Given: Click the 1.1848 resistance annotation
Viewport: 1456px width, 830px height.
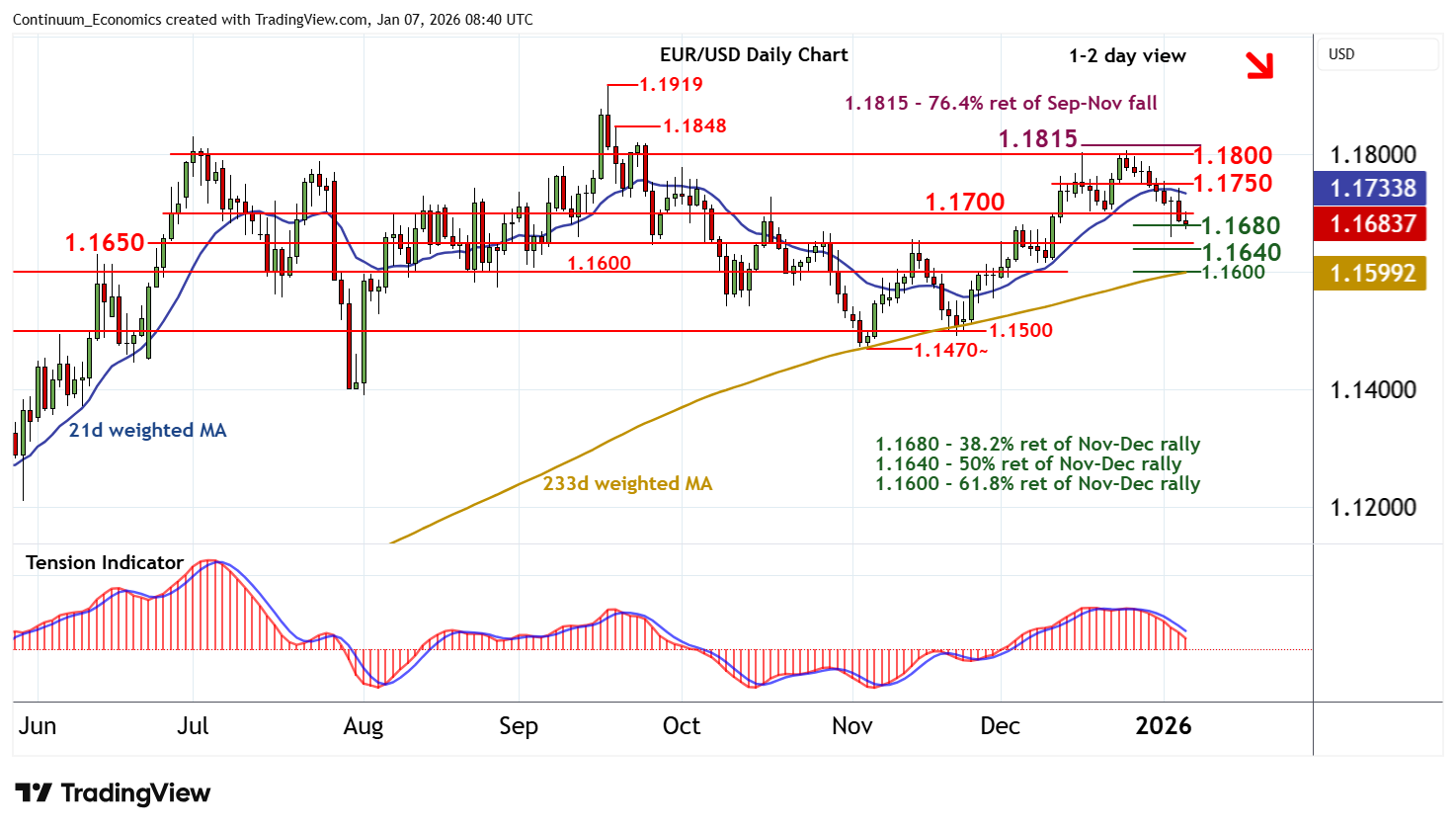Looking at the screenshot, I should tap(693, 125).
